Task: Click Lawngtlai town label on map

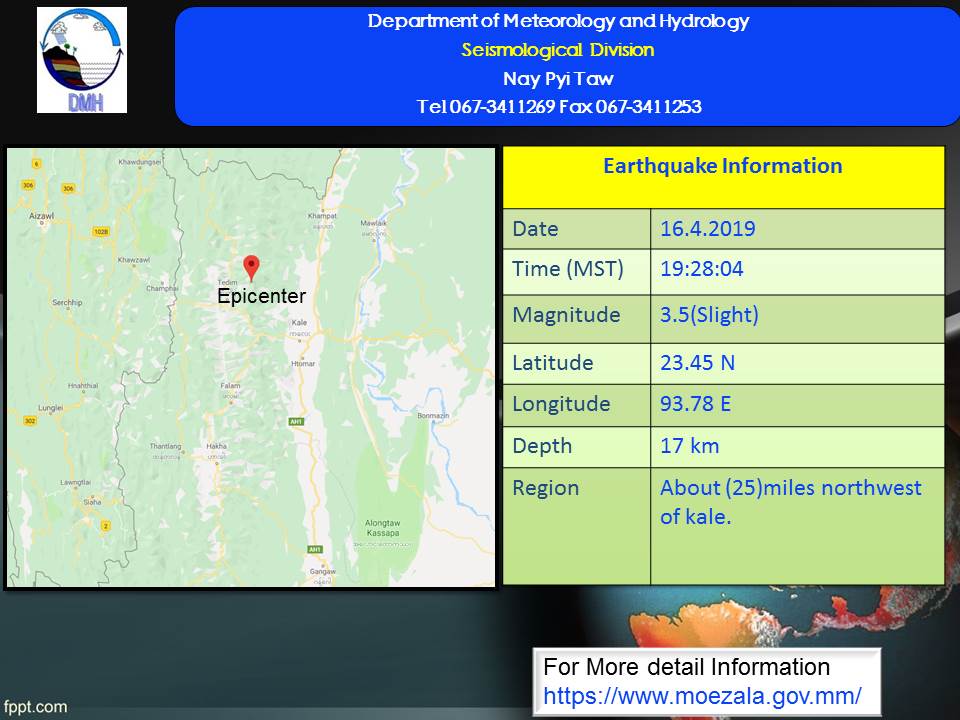Action: tap(75, 482)
